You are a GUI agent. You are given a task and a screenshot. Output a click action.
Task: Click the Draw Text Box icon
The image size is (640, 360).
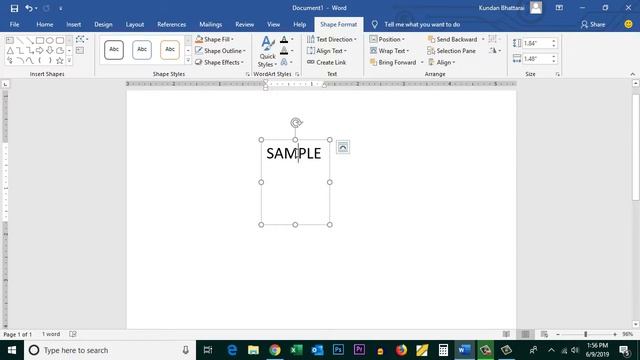coord(80,51)
